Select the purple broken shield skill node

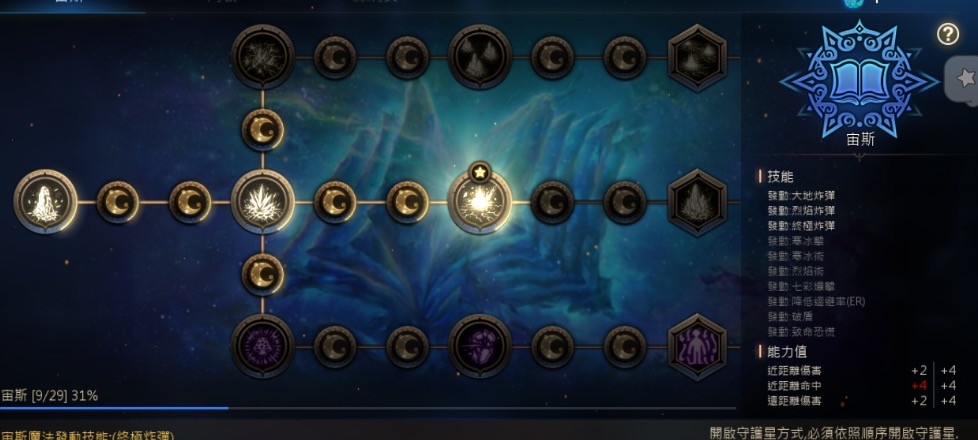(x=480, y=346)
